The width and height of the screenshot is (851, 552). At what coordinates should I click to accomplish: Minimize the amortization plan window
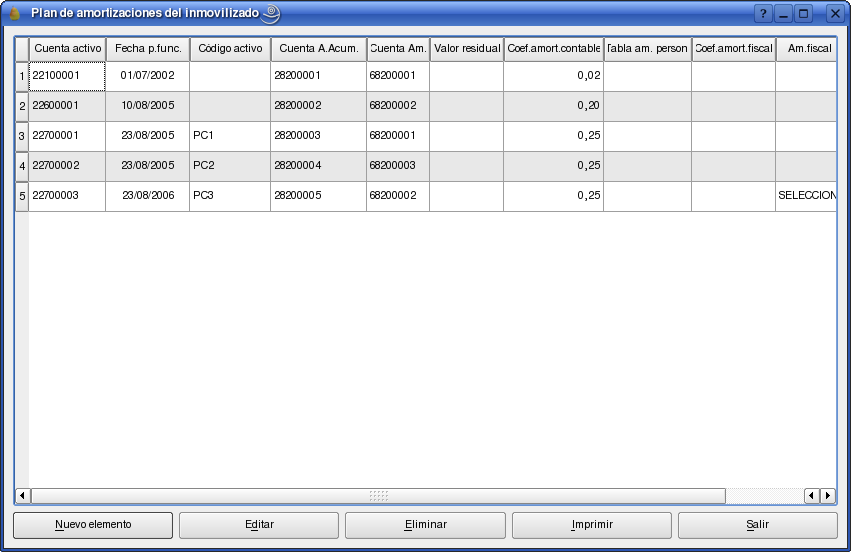coord(783,13)
